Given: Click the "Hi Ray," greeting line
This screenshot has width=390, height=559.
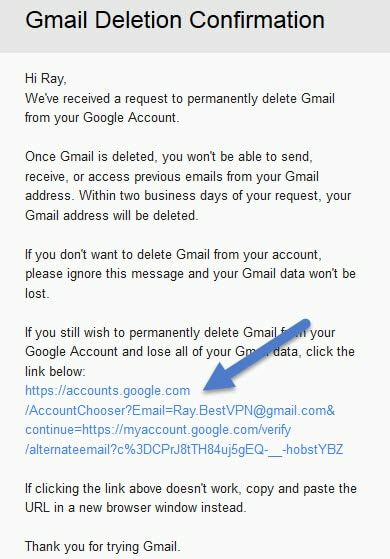Looking at the screenshot, I should pyautogui.click(x=46, y=78).
